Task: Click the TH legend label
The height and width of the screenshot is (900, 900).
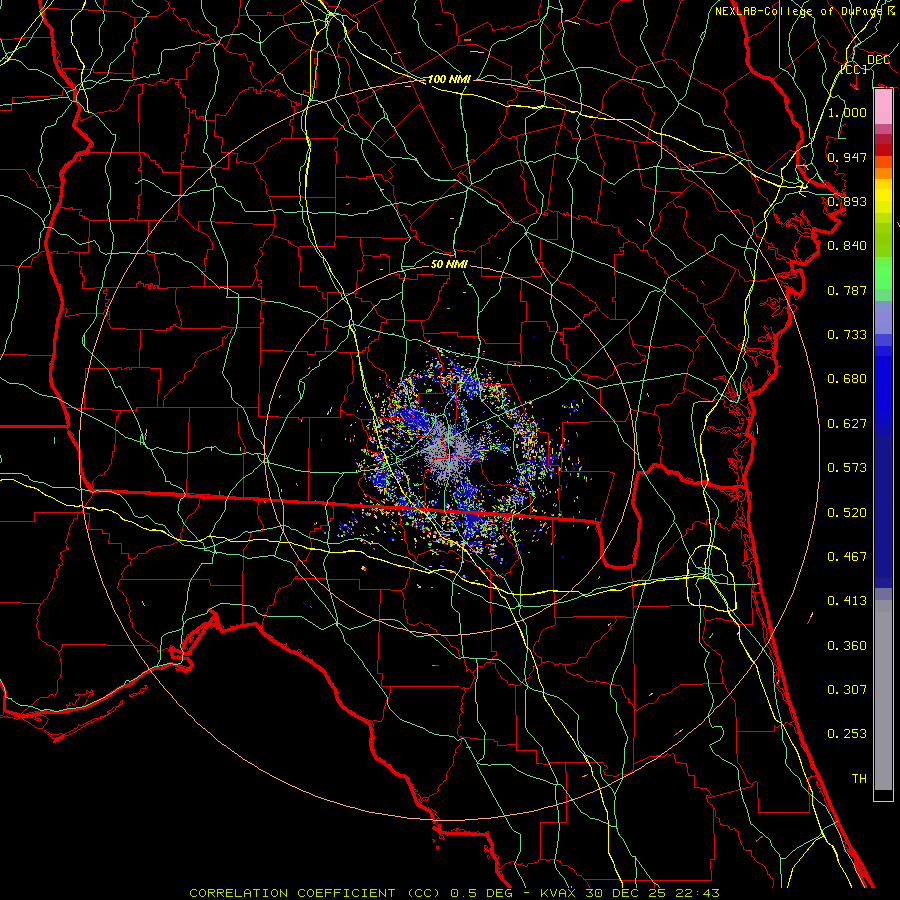Action: [x=859, y=779]
